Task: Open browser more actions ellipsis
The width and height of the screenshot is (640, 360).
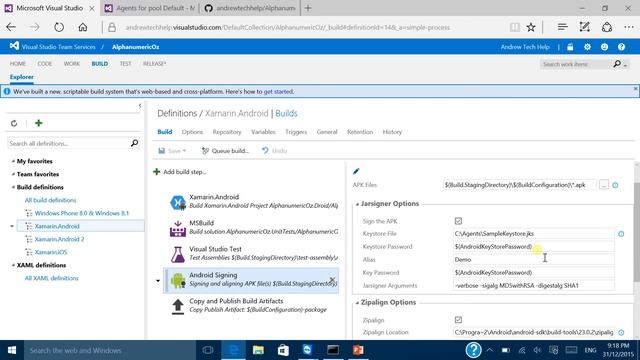Action: pos(629,27)
